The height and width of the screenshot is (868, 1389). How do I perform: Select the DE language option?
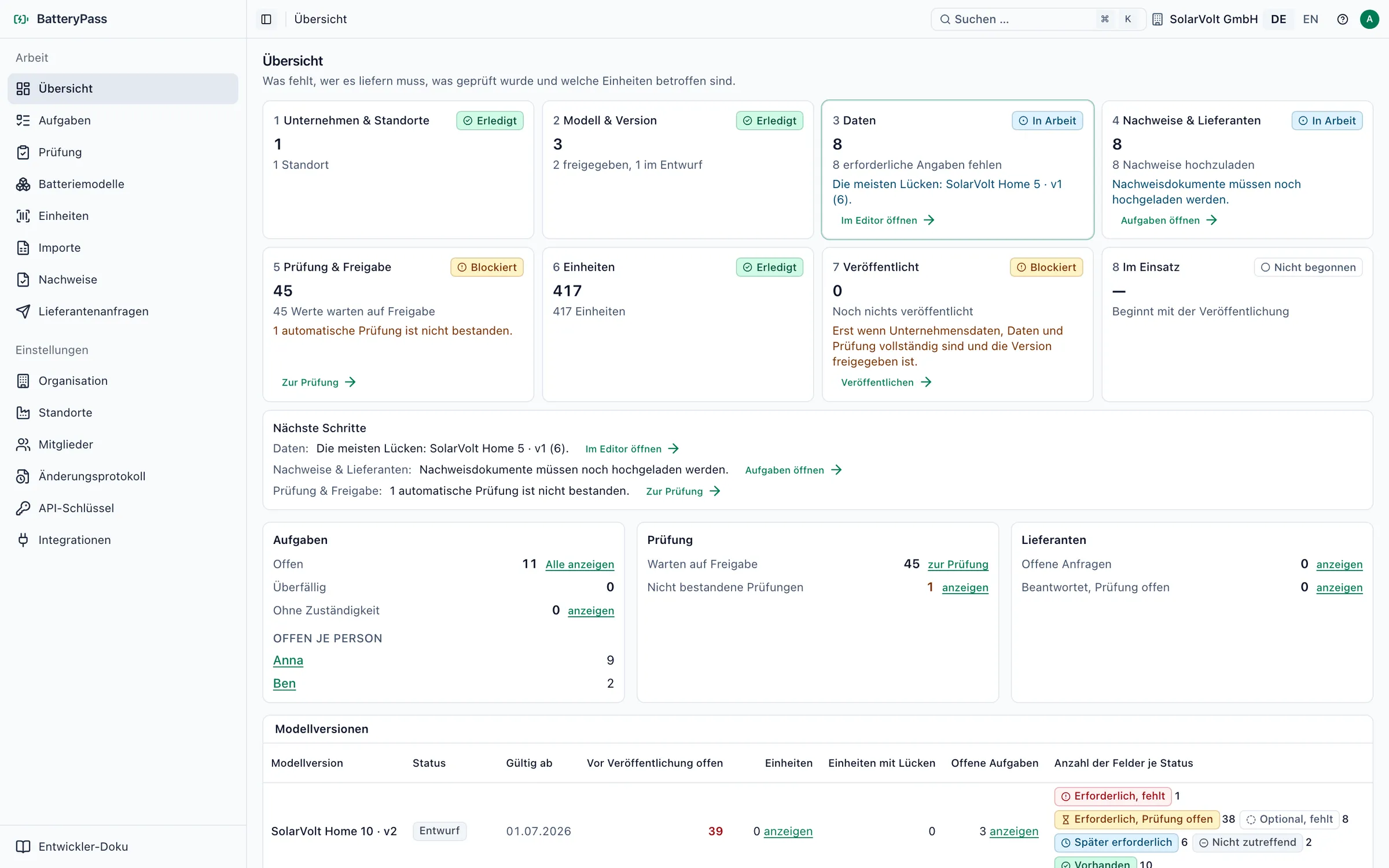pos(1278,19)
